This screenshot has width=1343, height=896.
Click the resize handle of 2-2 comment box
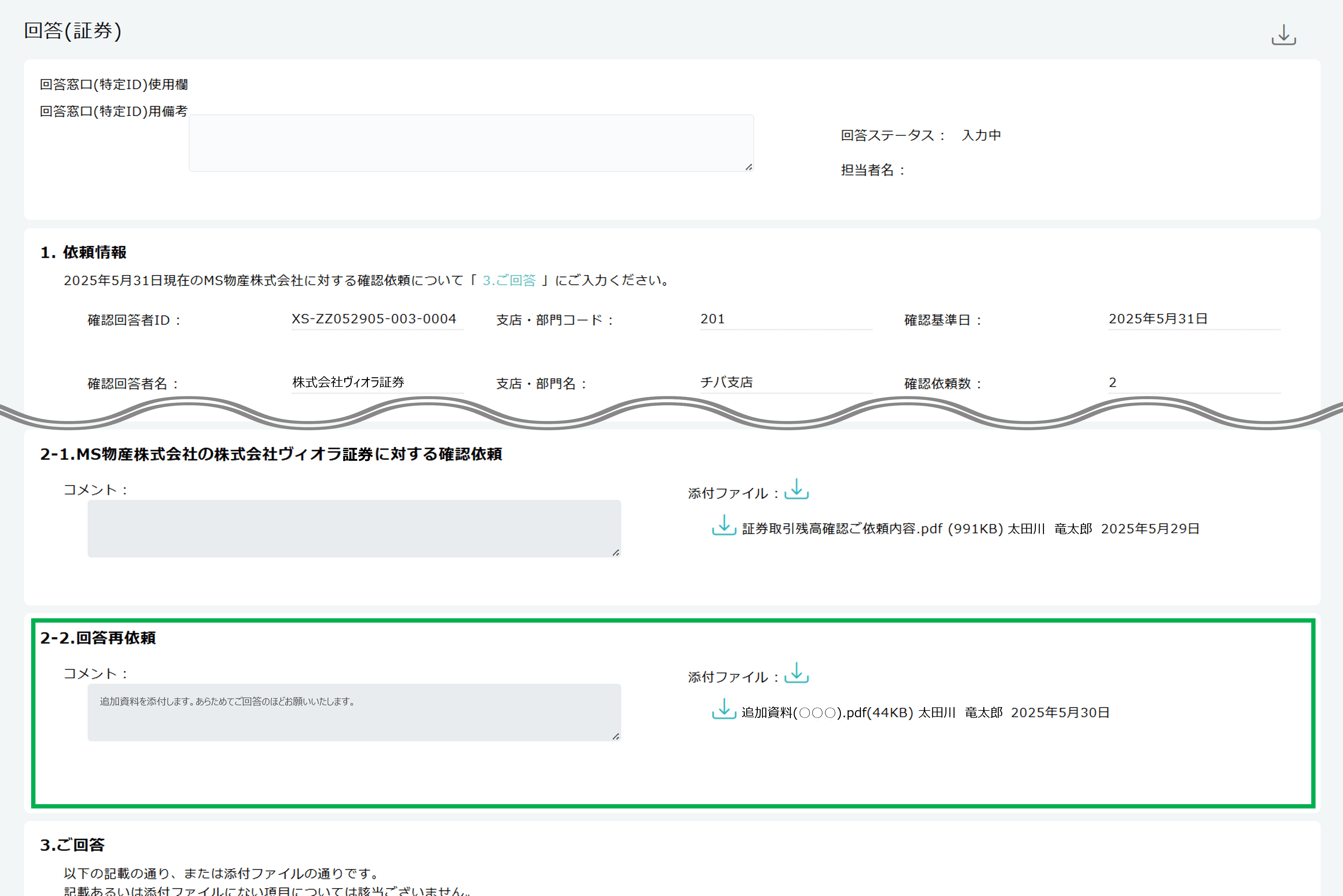point(616,737)
